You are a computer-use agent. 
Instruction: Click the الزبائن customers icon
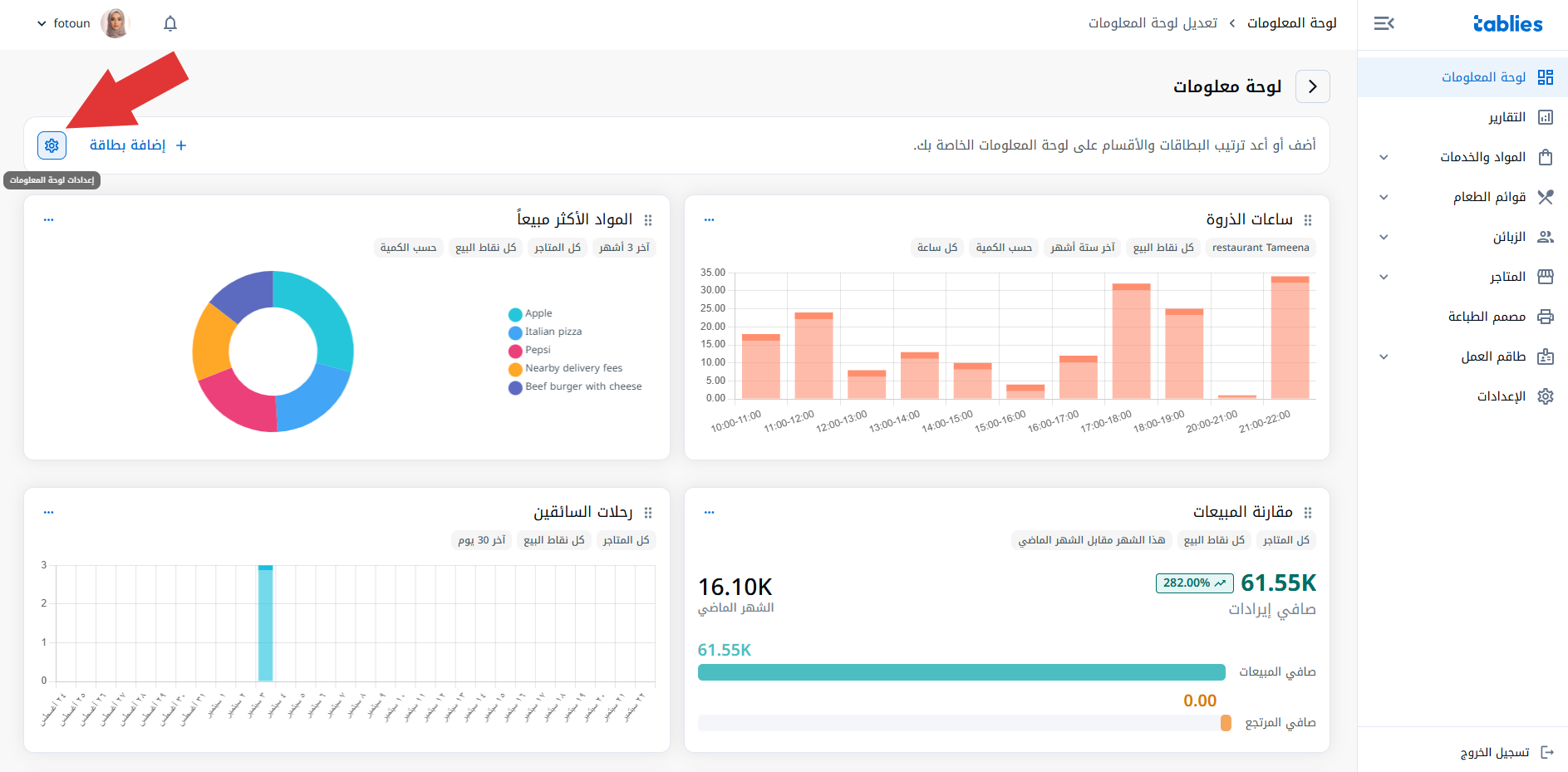pyautogui.click(x=1546, y=237)
